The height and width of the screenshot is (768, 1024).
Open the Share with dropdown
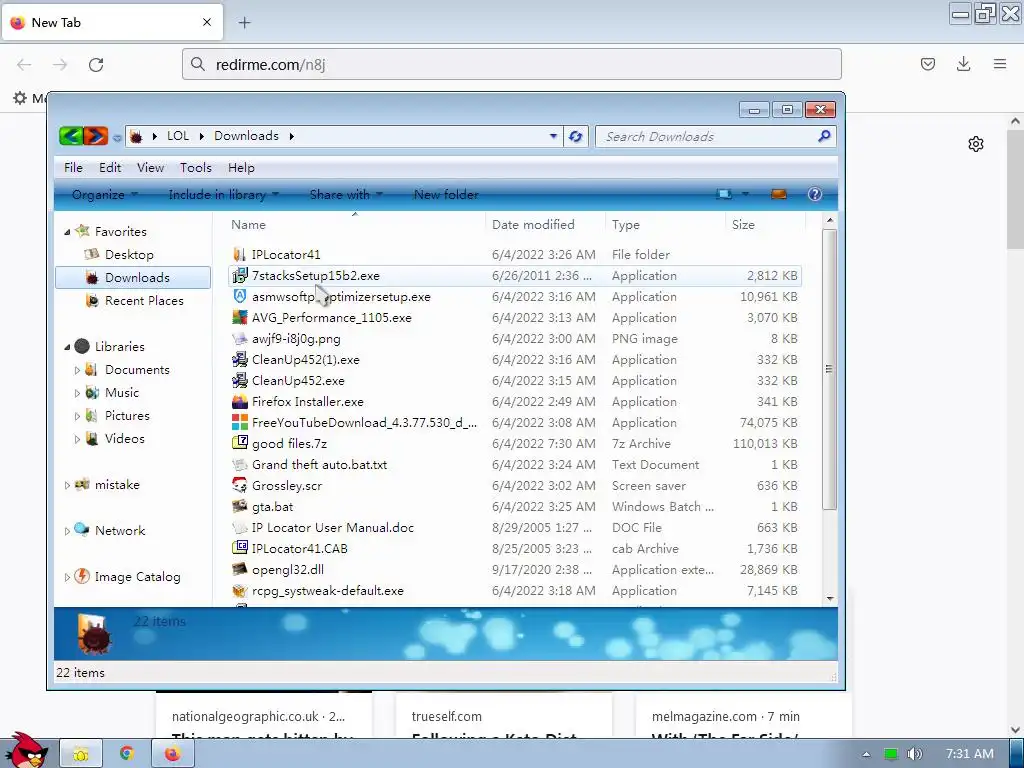pos(345,194)
